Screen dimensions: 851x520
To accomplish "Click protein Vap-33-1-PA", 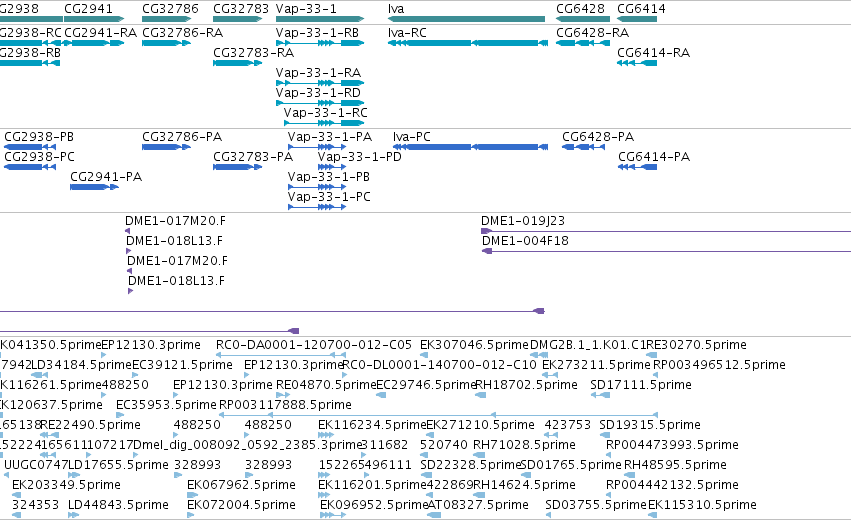I will tap(330, 137).
